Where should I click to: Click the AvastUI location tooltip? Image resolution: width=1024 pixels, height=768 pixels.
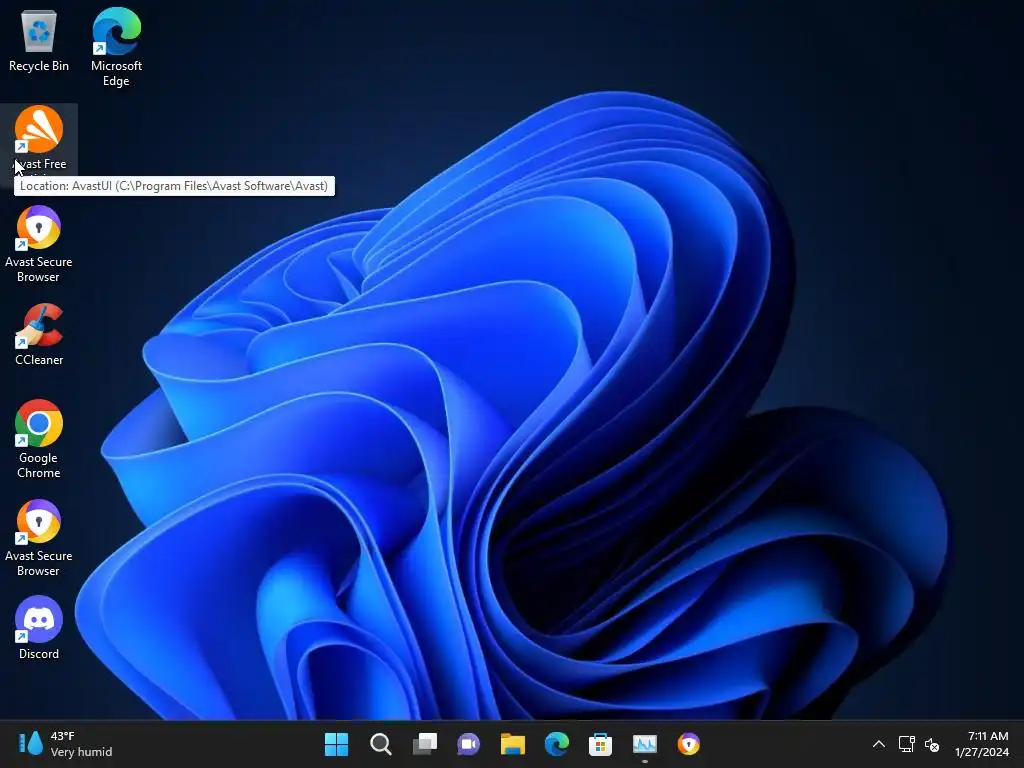(x=174, y=186)
